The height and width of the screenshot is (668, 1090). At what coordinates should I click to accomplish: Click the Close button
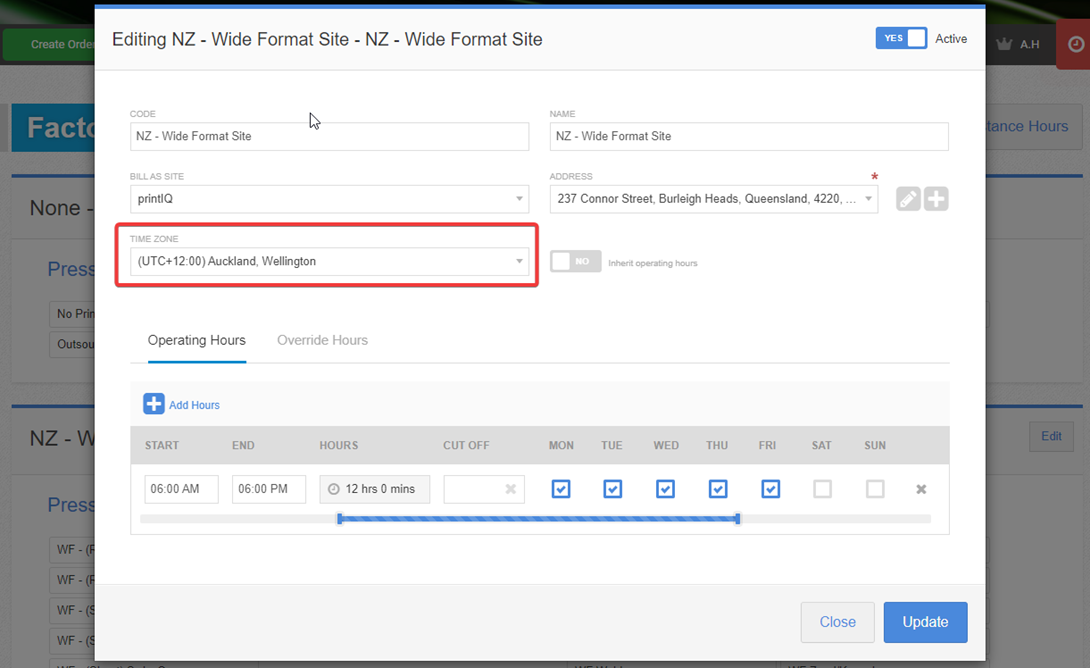pyautogui.click(x=838, y=622)
